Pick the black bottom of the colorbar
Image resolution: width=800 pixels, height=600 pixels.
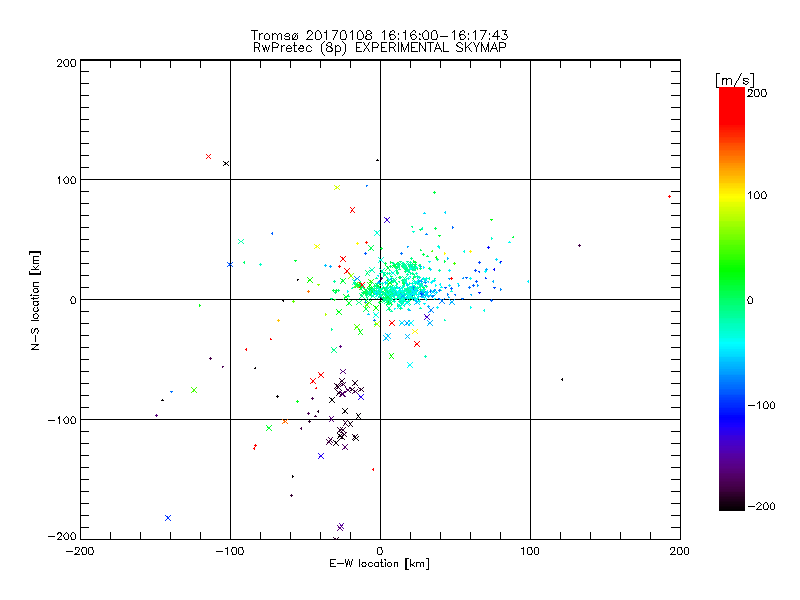coord(732,503)
